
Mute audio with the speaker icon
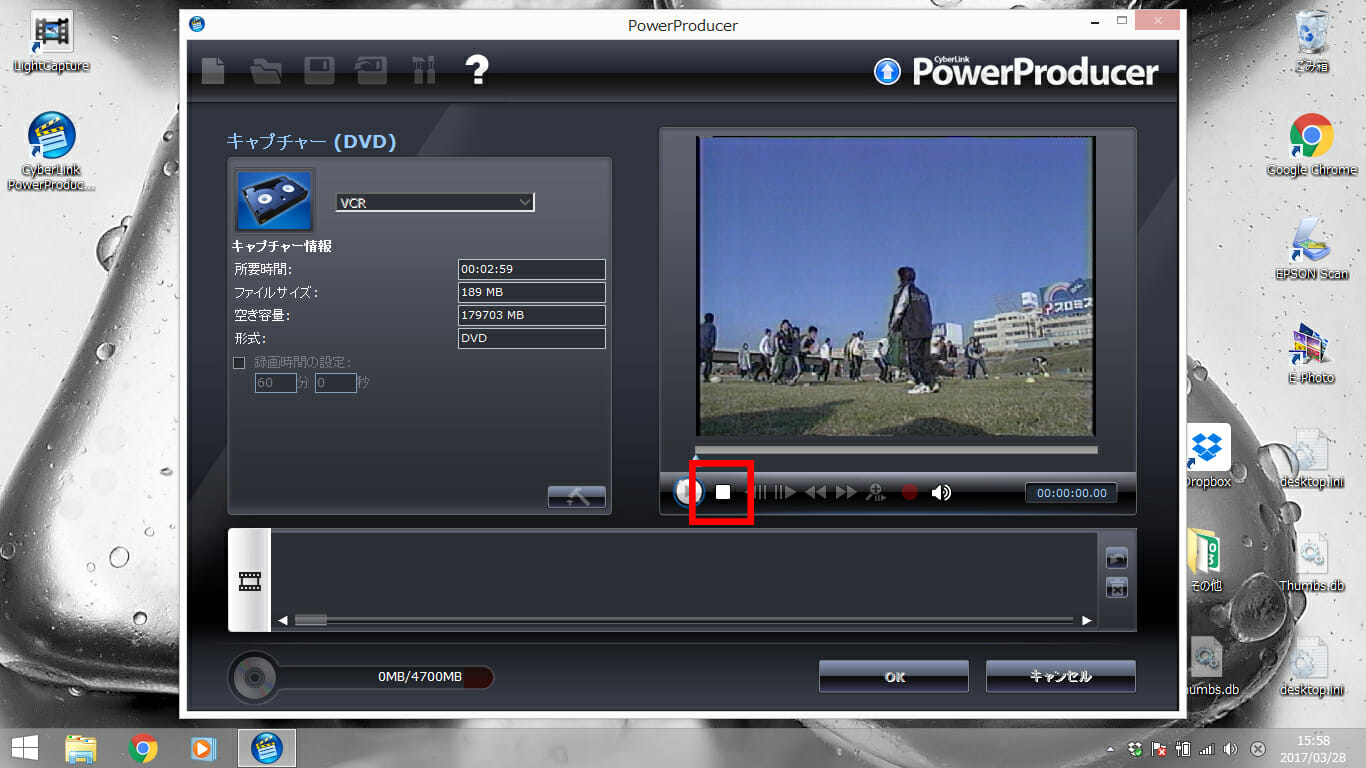click(941, 492)
